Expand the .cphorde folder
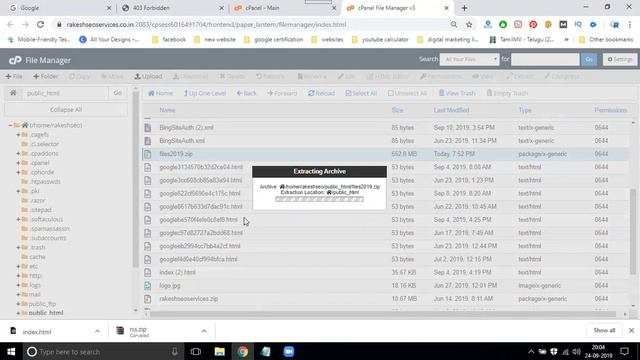The height and width of the screenshot is (360, 640). pos(18,172)
